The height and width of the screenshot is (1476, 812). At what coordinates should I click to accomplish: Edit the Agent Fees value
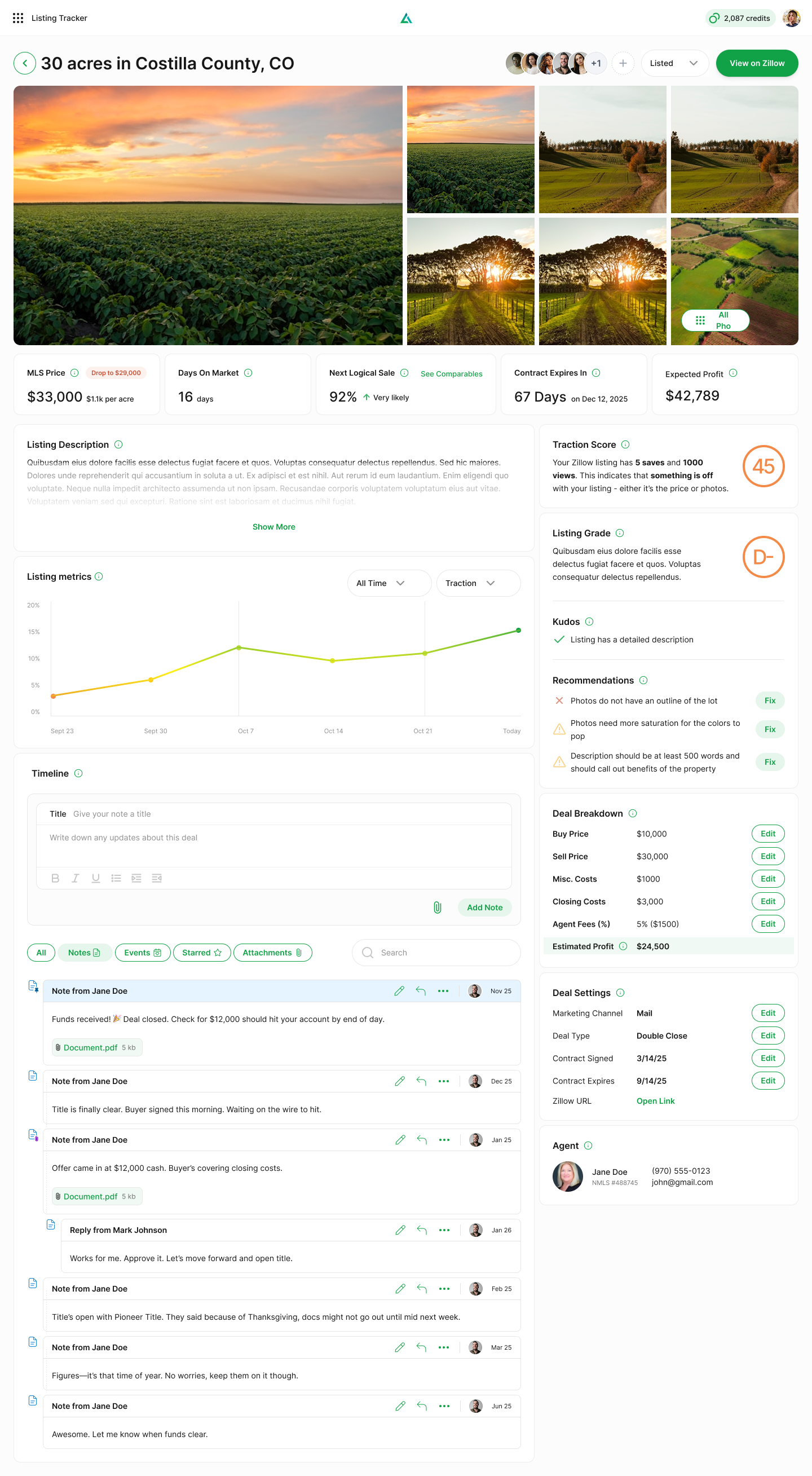pos(768,924)
